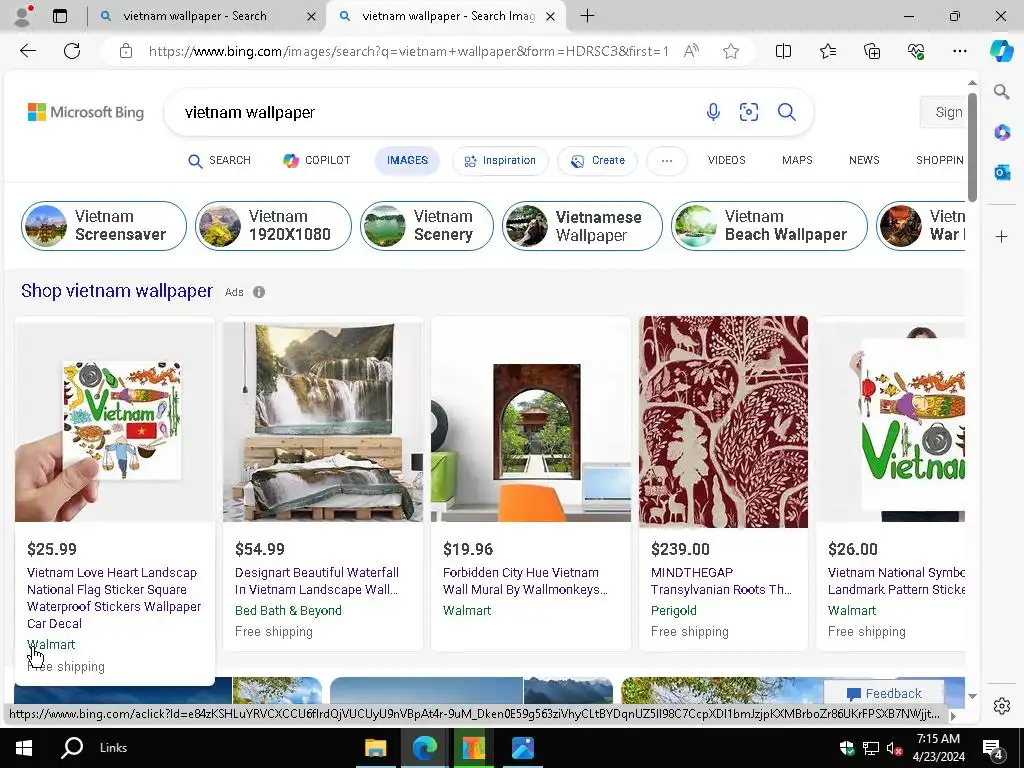This screenshot has height=768, width=1024.
Task: Click the Create button
Action: (598, 161)
